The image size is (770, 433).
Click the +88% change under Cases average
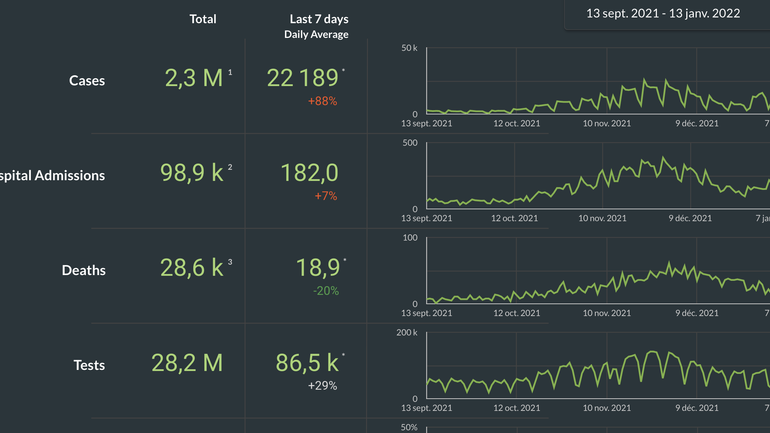pyautogui.click(x=323, y=101)
